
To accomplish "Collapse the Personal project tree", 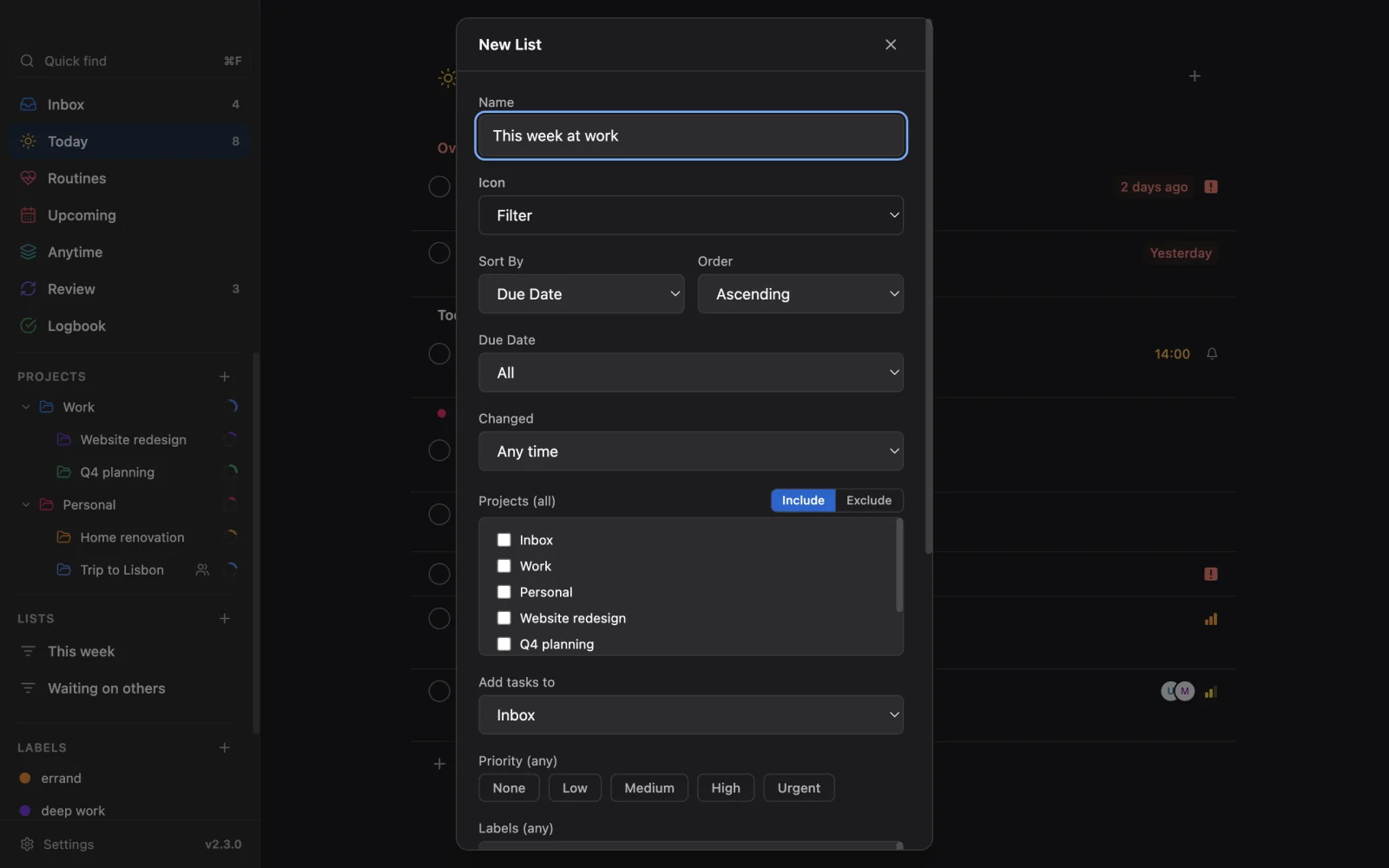I will click(x=25, y=505).
